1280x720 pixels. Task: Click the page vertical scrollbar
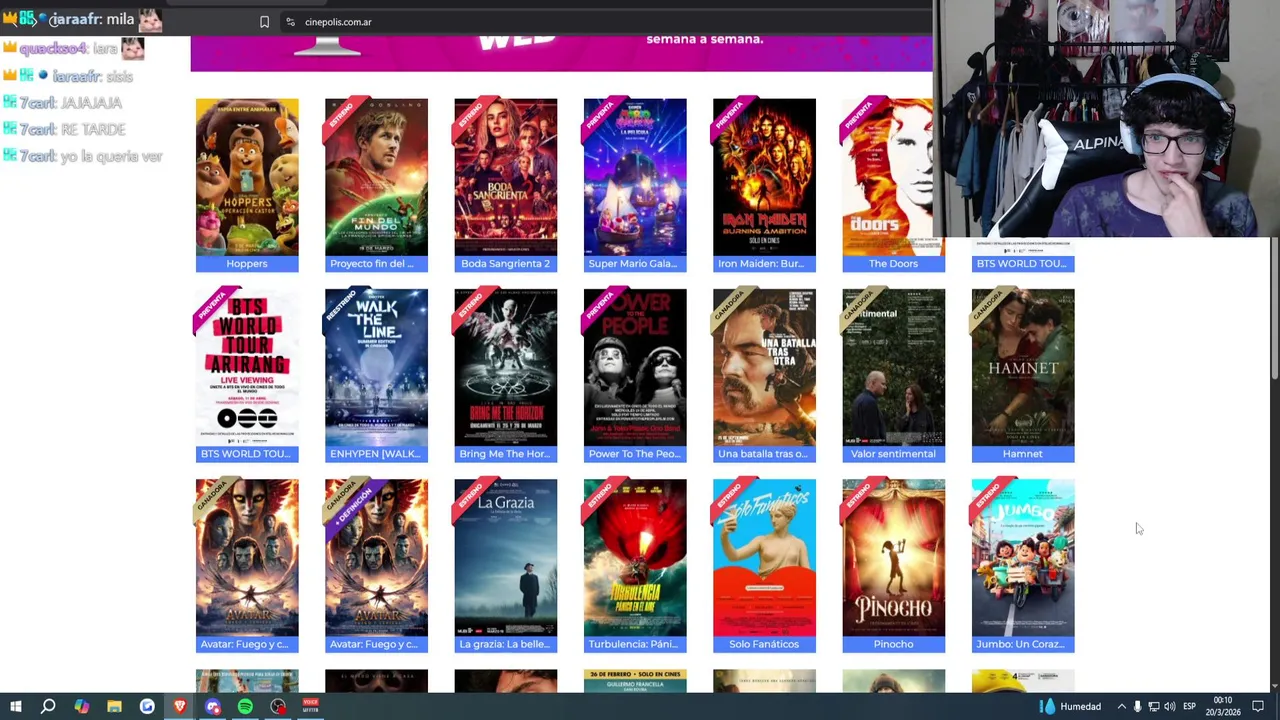pyautogui.click(x=1274, y=310)
